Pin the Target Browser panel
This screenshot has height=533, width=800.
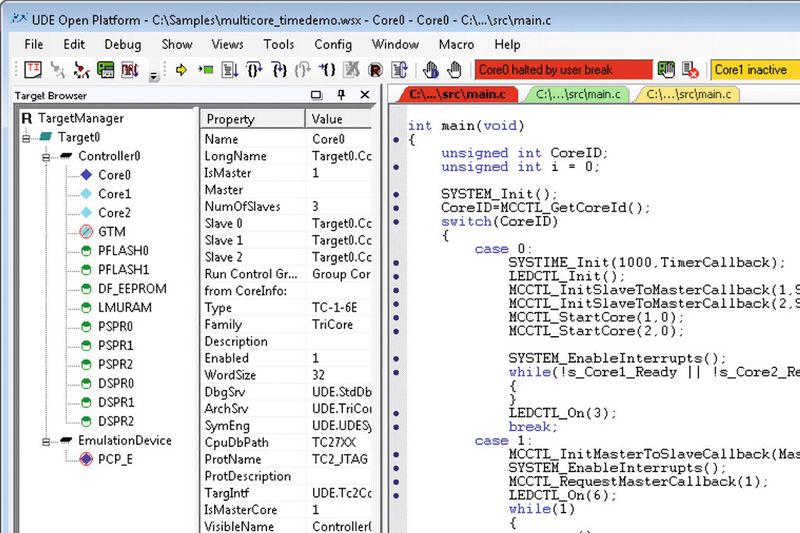click(341, 95)
